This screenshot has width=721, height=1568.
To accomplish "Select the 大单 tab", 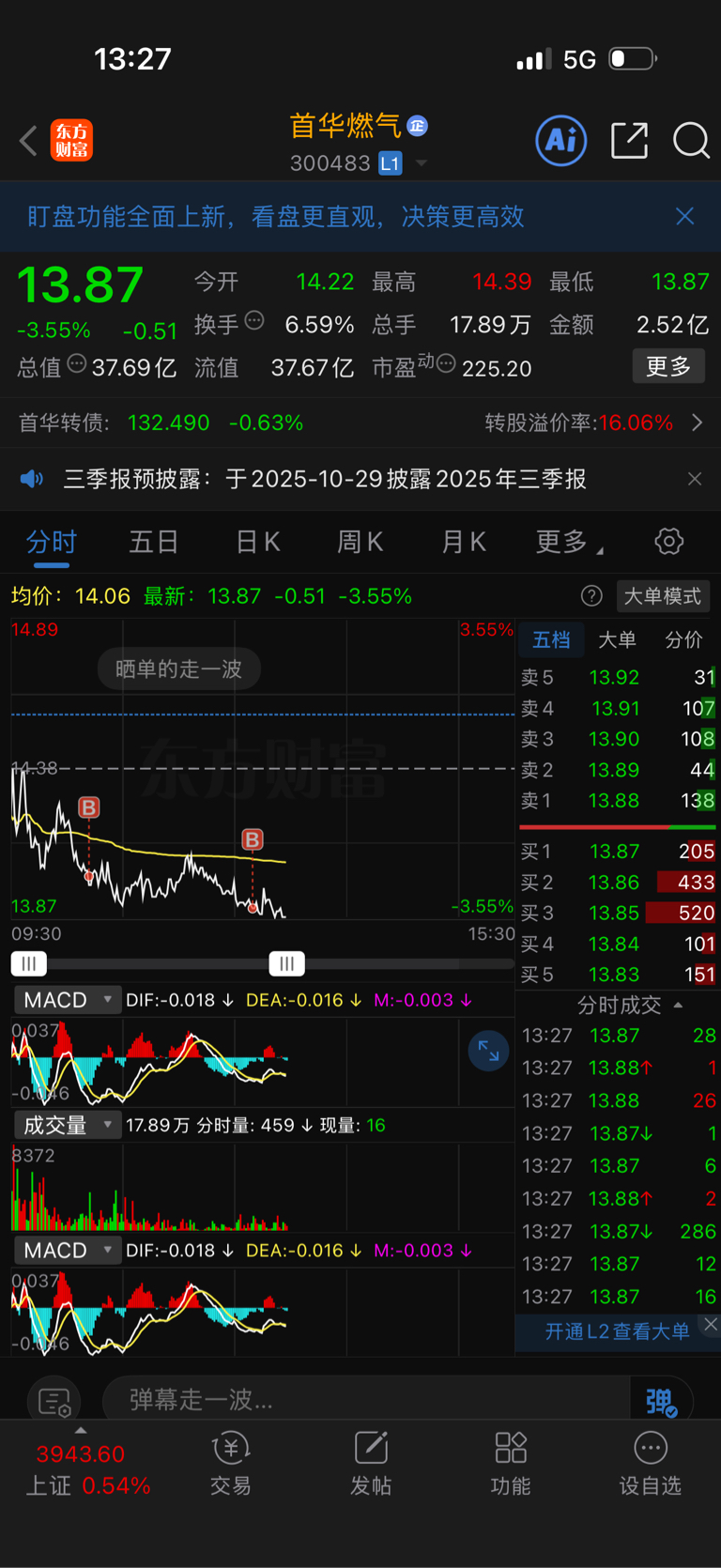I will [617, 639].
